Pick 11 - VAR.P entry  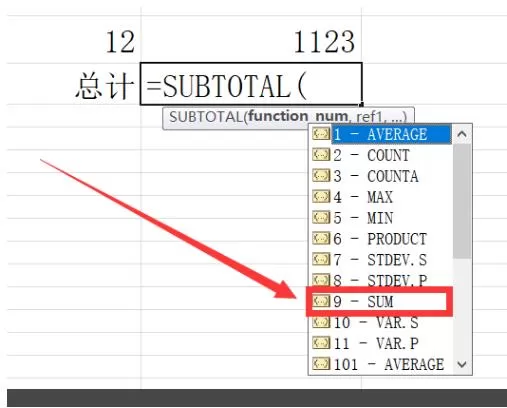coord(382,343)
